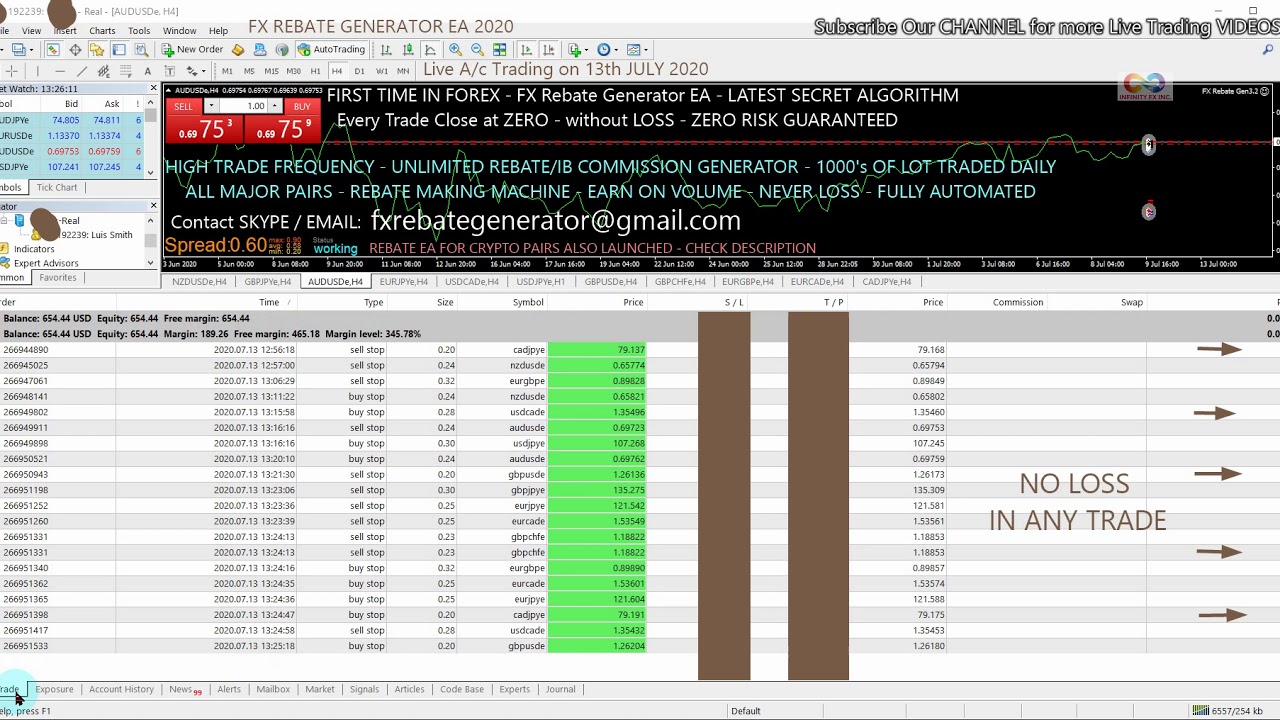Select the Trendline drawing tool
This screenshot has width=1280, height=720.
tap(82, 71)
